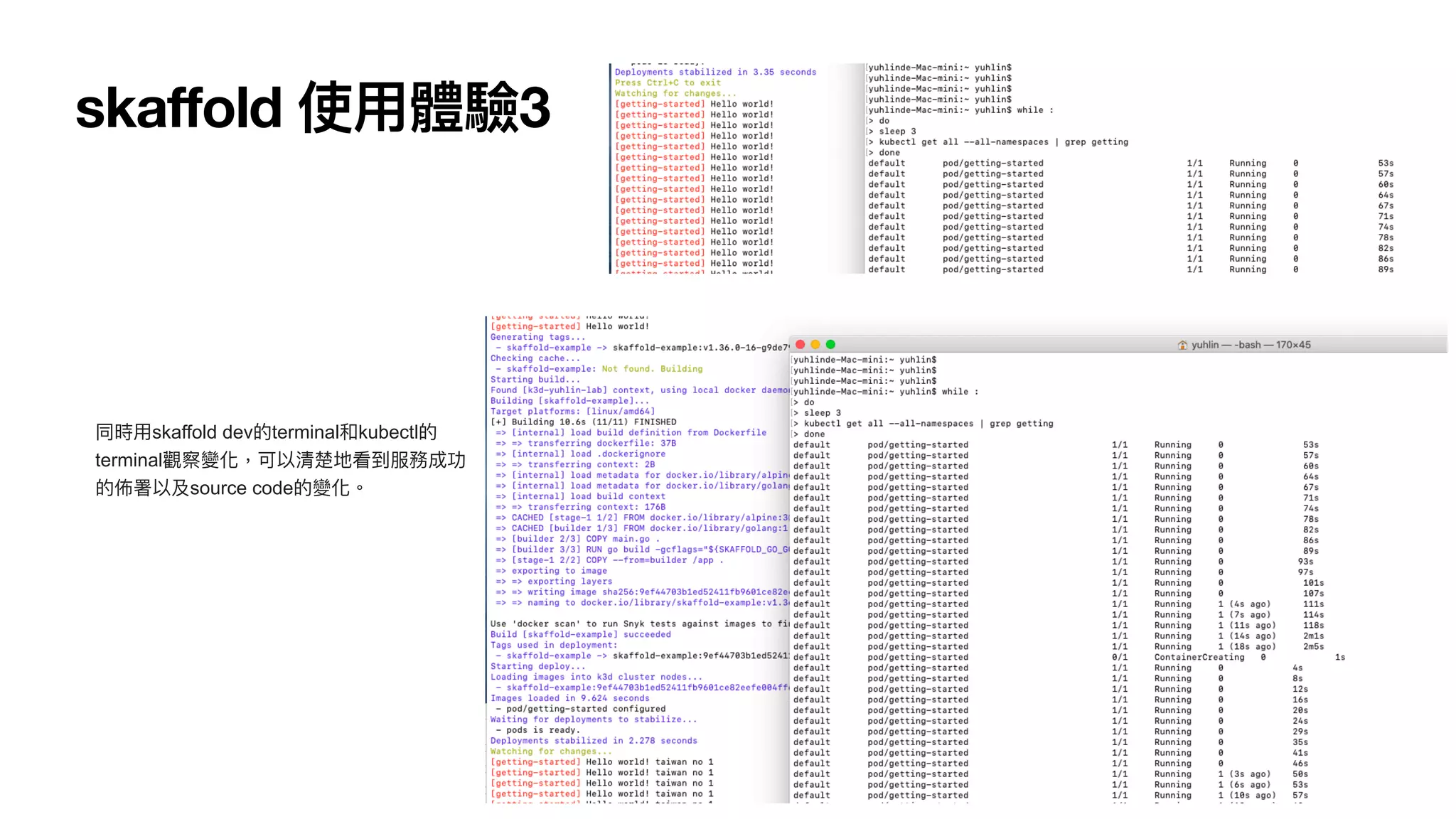Click the 'sleep 3' line in the bash window
The height and width of the screenshot is (819, 1456).
coord(823,413)
